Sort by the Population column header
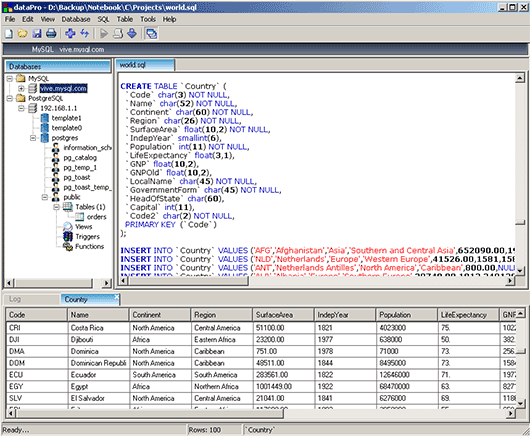The height and width of the screenshot is (436, 530). click(407, 315)
